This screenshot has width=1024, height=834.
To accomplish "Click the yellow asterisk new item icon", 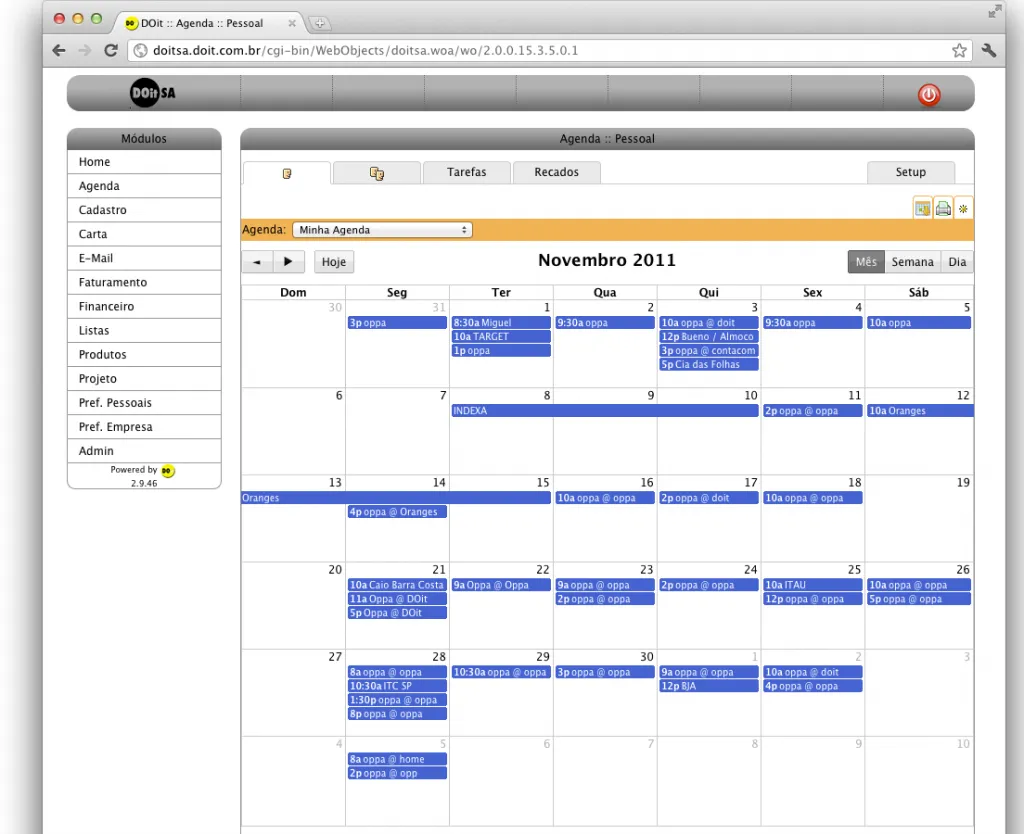I will click(x=963, y=208).
